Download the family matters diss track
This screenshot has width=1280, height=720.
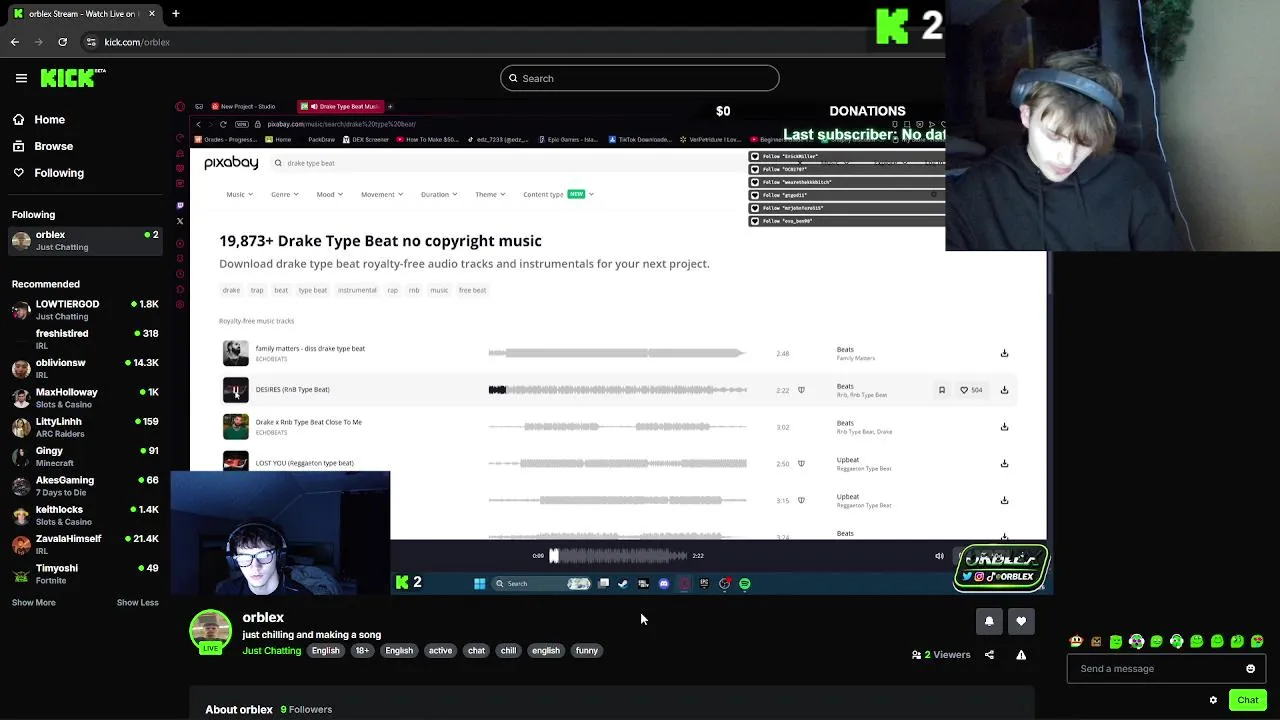1004,353
